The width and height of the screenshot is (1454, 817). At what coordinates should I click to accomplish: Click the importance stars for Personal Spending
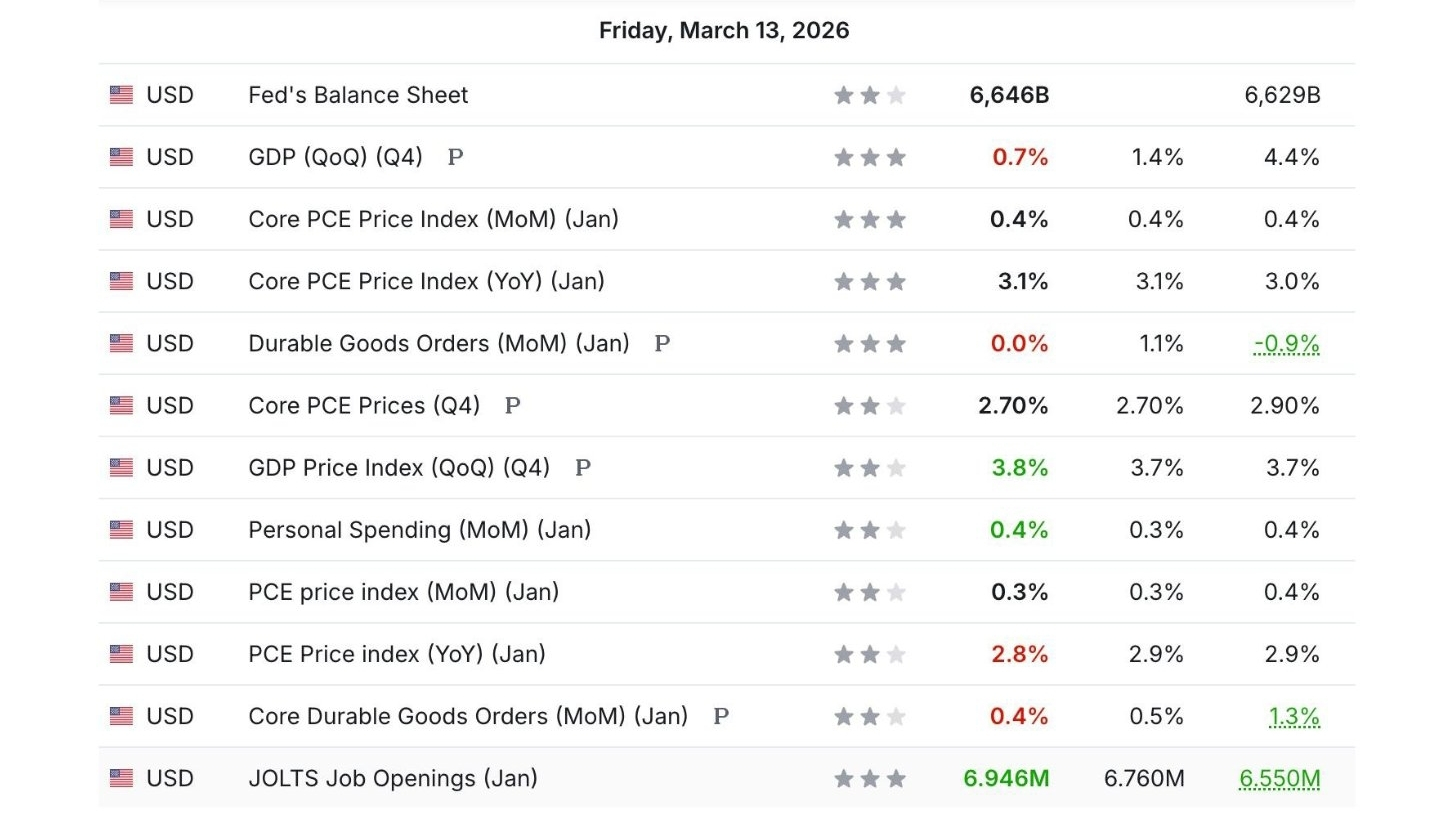point(869,530)
